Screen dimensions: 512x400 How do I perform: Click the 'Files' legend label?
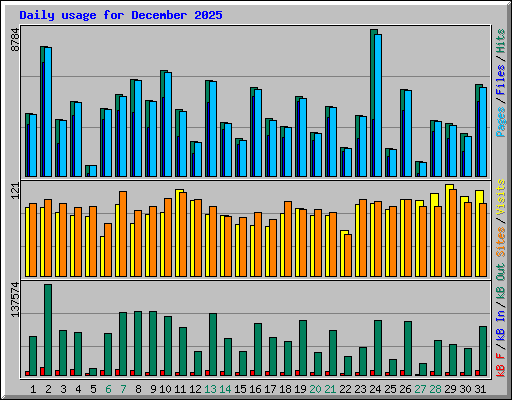(x=501, y=80)
